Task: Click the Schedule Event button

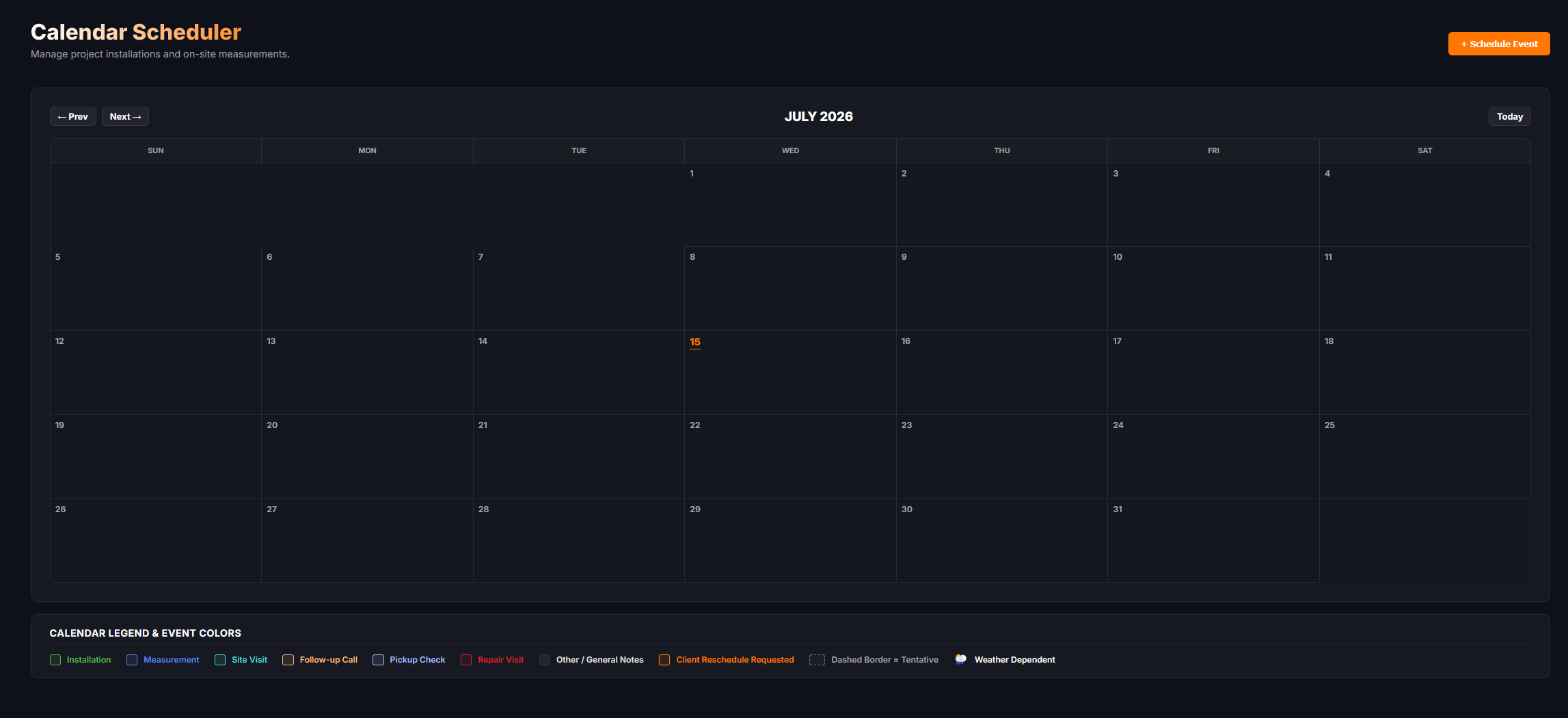Action: pos(1498,44)
